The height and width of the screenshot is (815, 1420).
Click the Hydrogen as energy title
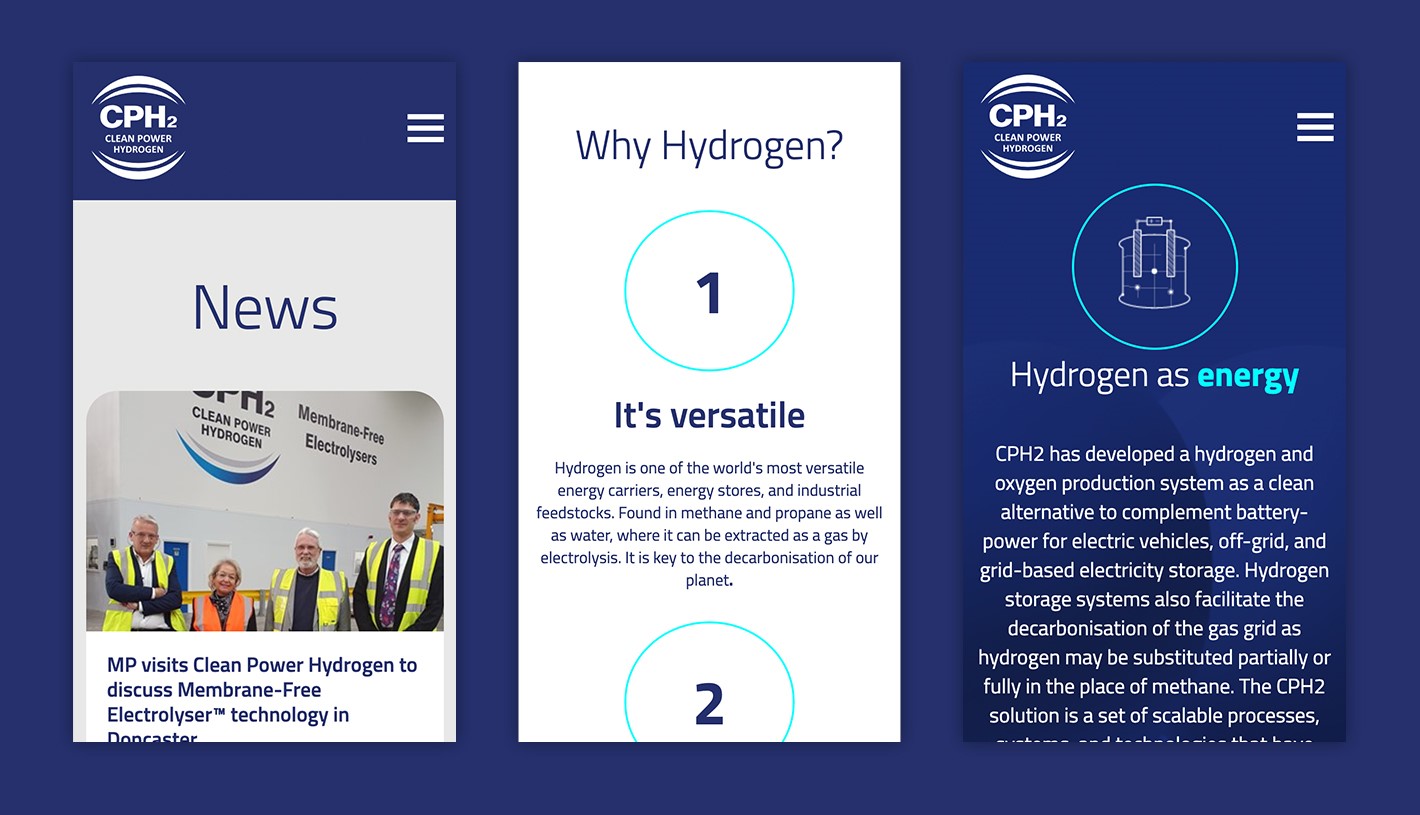(x=1100, y=376)
